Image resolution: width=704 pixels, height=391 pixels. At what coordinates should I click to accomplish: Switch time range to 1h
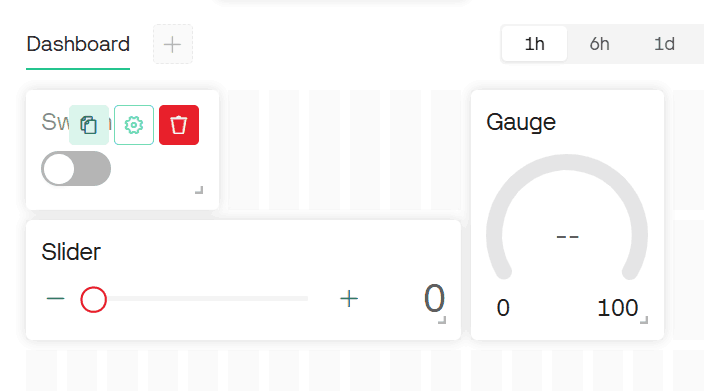point(534,44)
